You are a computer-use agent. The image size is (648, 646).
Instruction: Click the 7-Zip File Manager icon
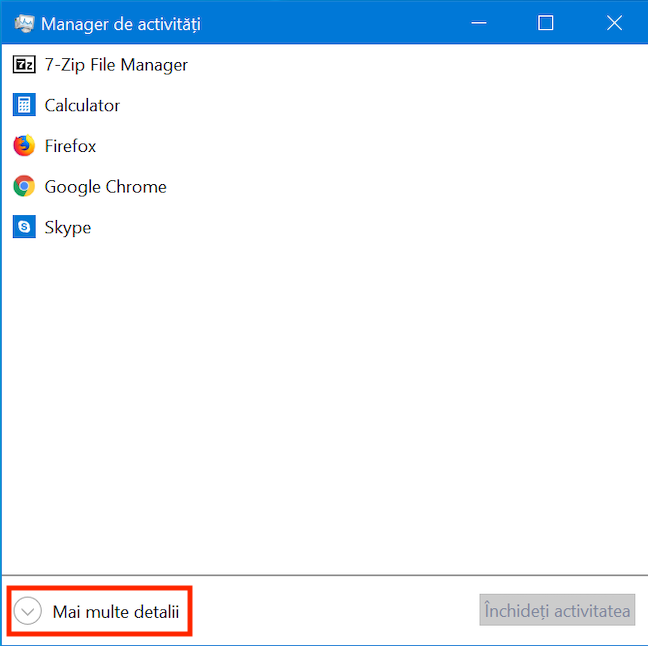coord(24,65)
